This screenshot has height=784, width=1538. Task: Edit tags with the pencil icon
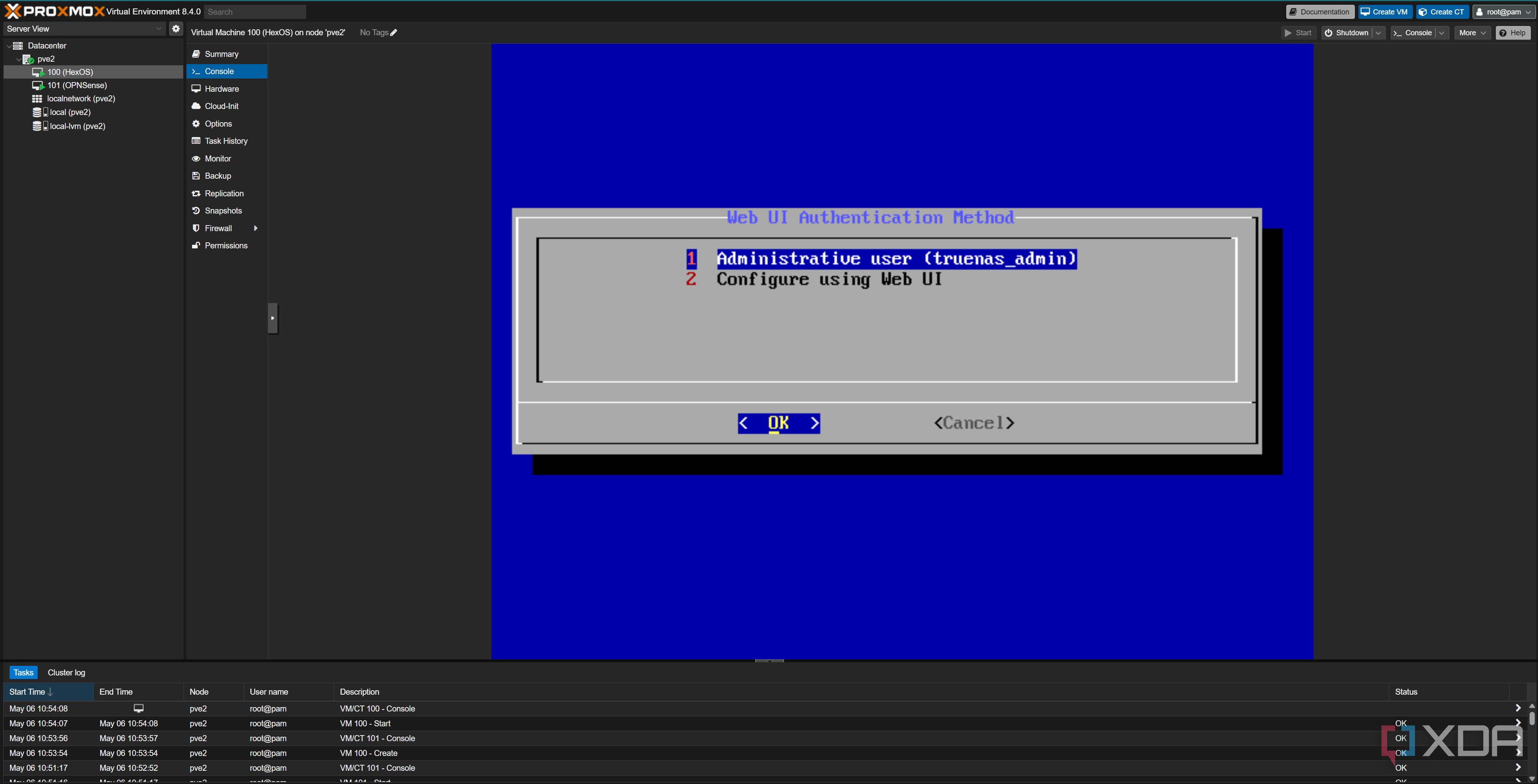point(394,33)
